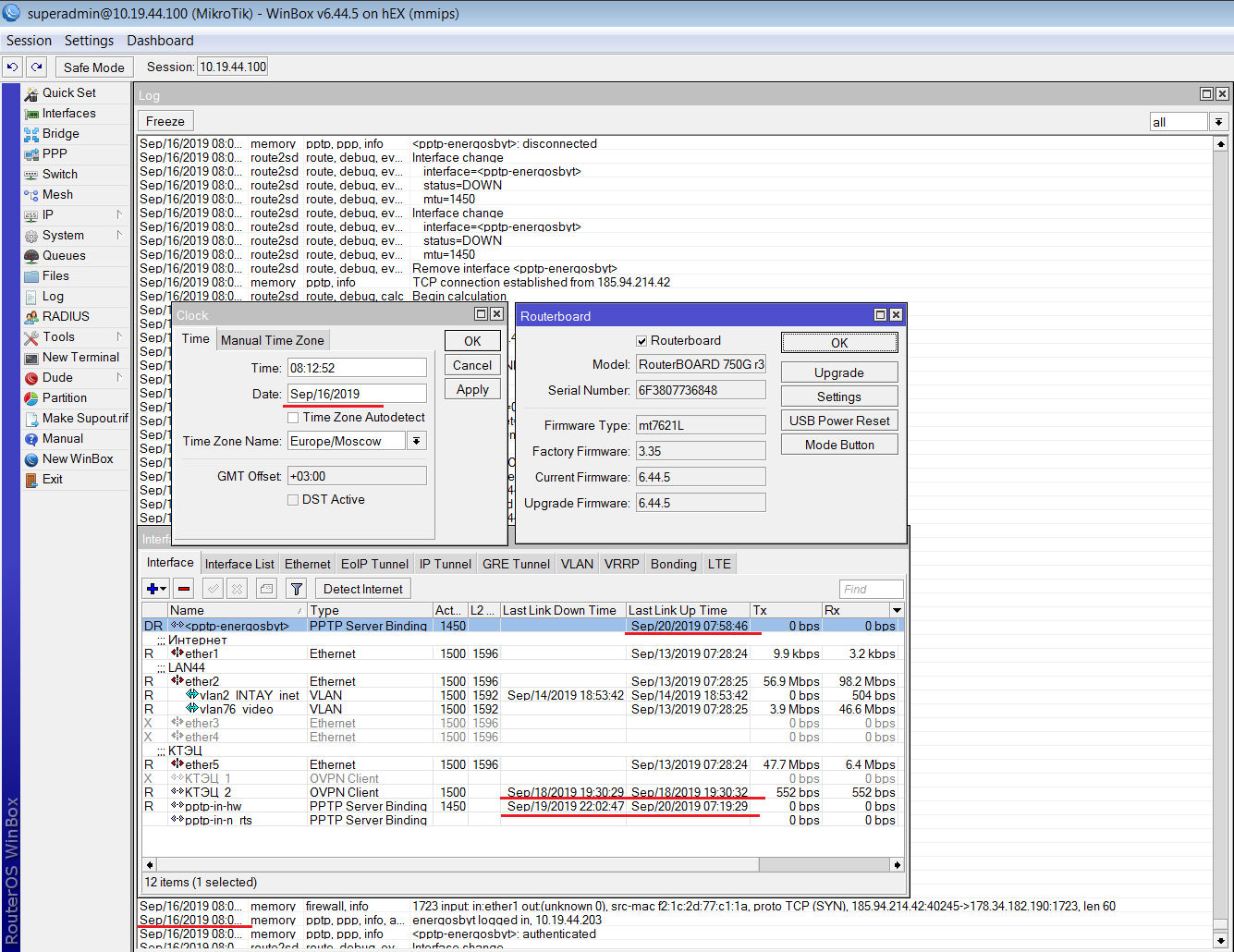Open RADIUS settings in sidebar

pyautogui.click(x=66, y=316)
